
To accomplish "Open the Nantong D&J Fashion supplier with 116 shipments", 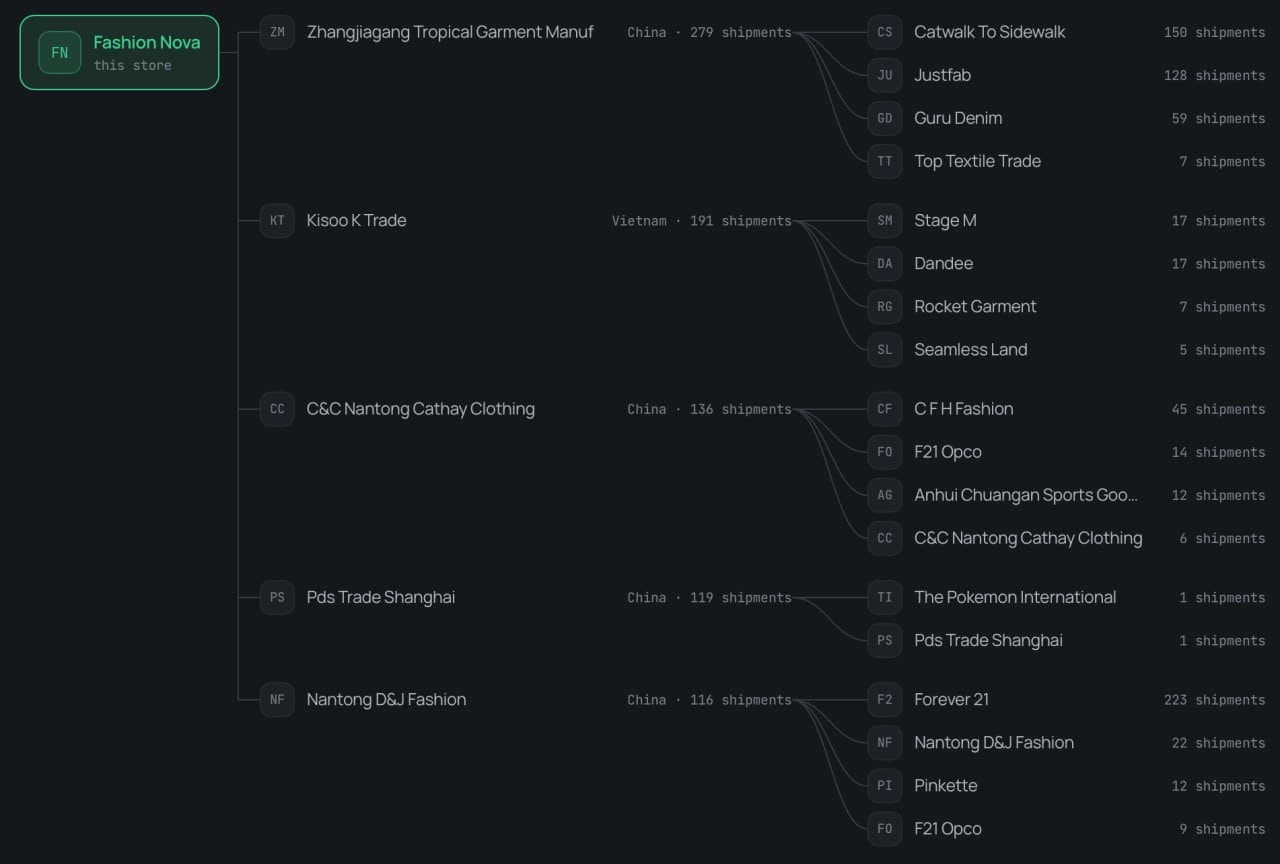I will coord(386,700).
